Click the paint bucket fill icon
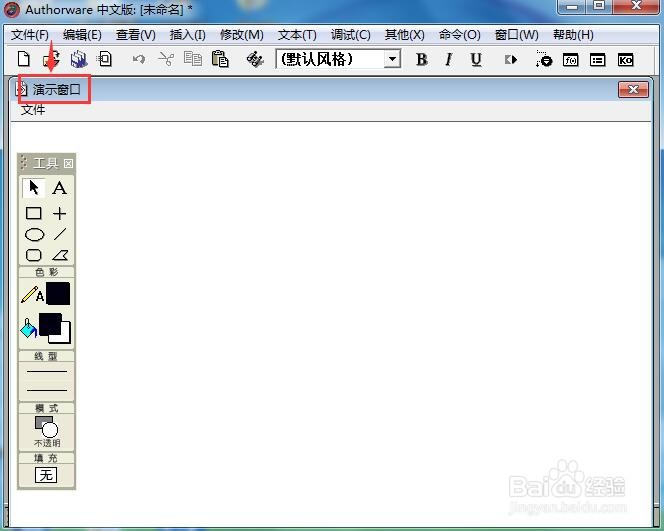 click(x=28, y=329)
